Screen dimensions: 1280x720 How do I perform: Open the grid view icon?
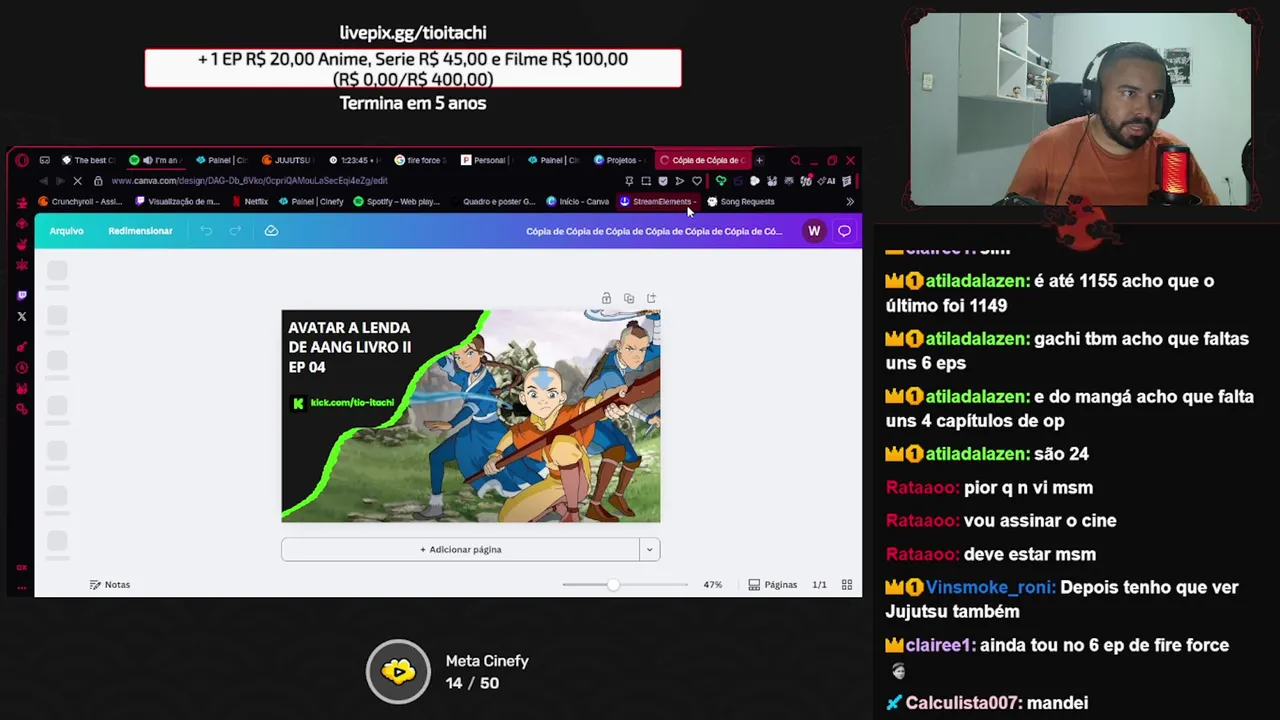847,584
